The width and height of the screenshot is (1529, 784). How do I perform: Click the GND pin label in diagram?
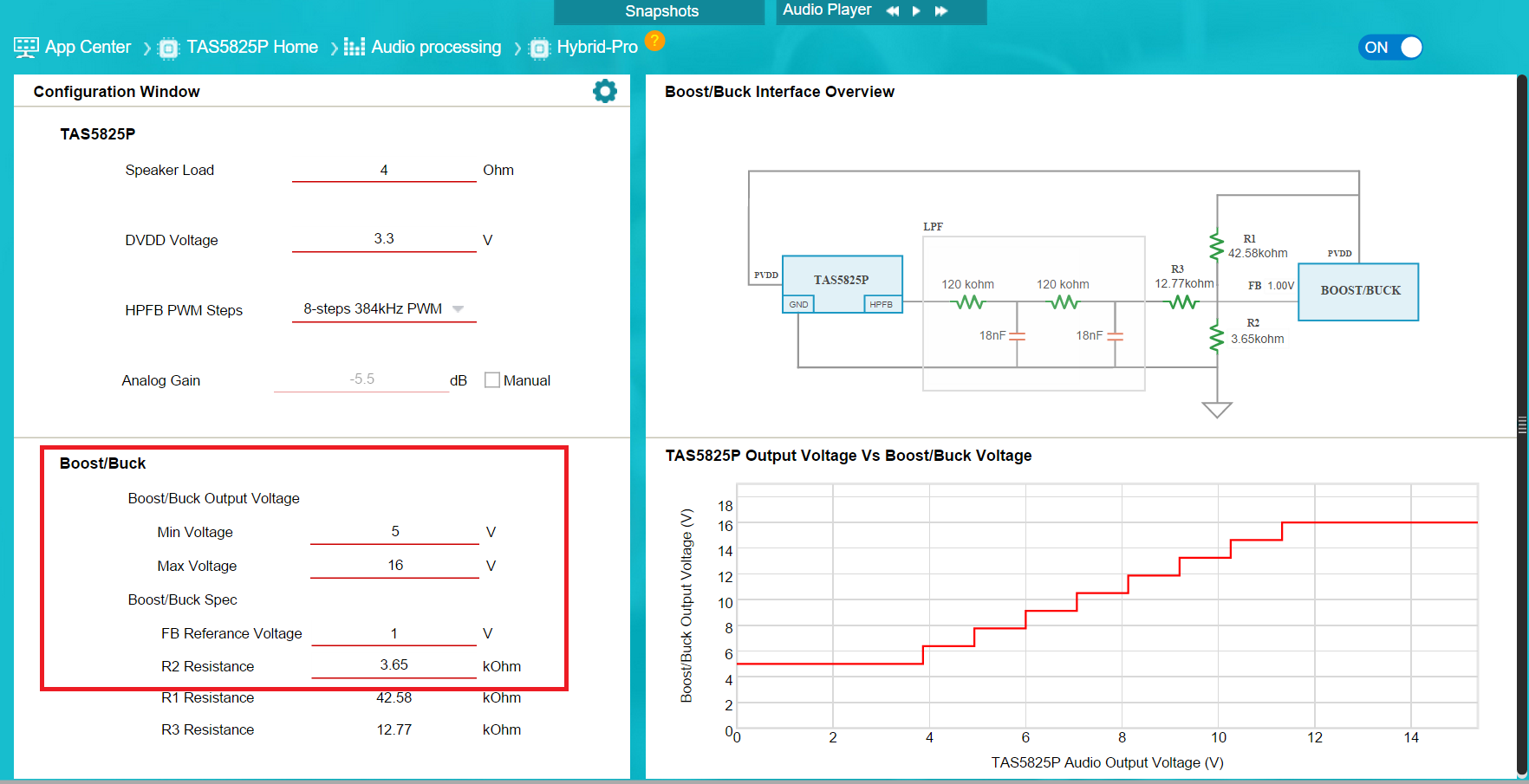pyautogui.click(x=798, y=304)
